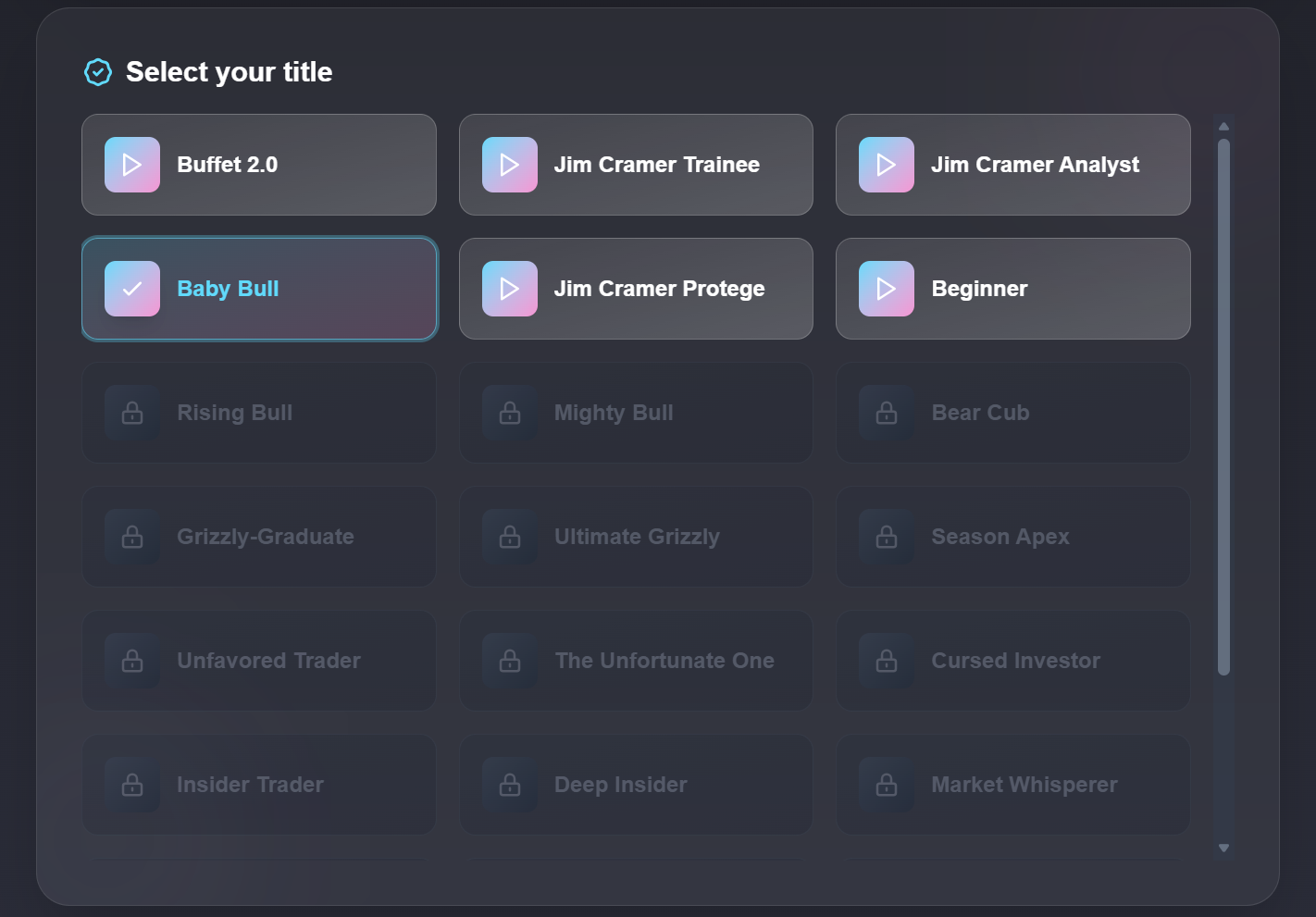Viewport: 1316px width, 917px height.
Task: Click the scroll down arrow of the list
Action: (1223, 848)
